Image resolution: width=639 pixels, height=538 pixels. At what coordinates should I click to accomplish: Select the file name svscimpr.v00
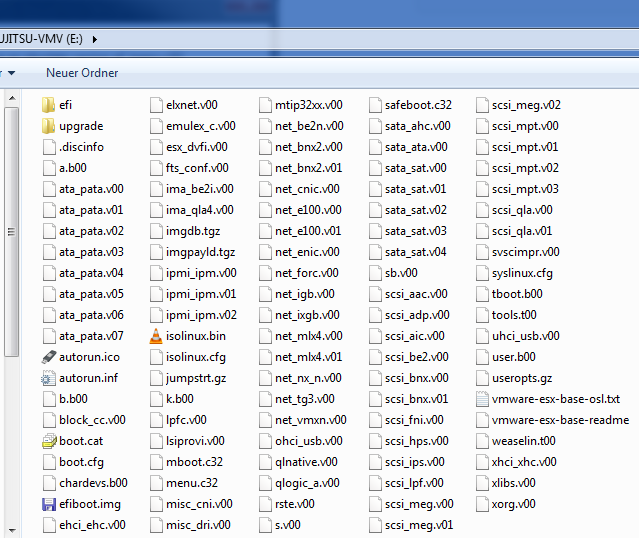[526, 252]
